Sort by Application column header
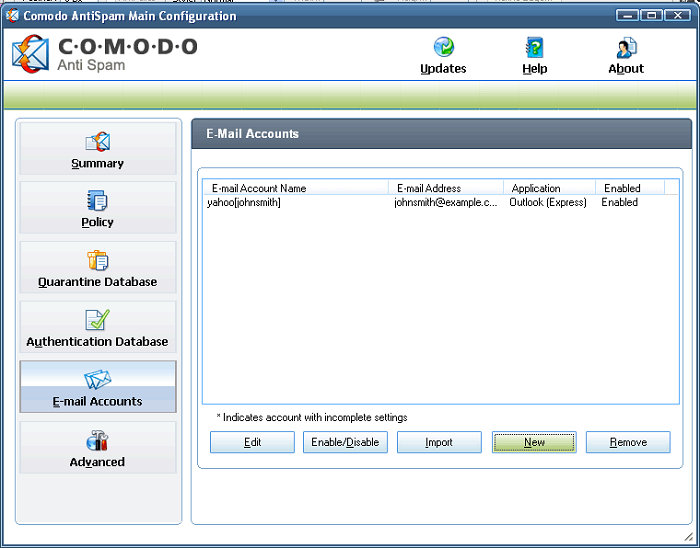This screenshot has height=548, width=700. click(550, 188)
